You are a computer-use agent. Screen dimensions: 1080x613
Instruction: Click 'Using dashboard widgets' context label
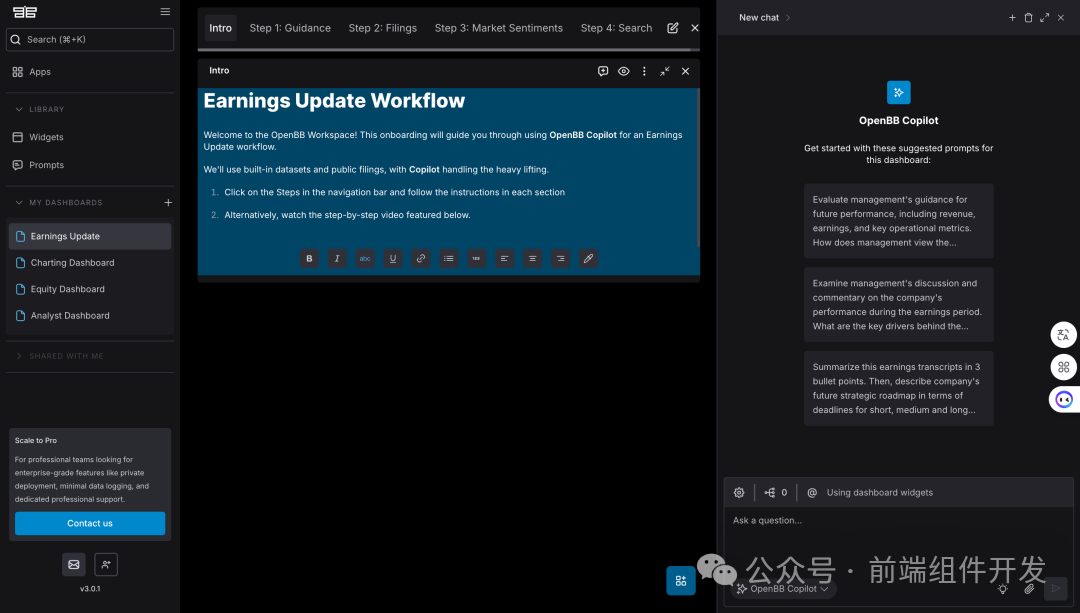[880, 492]
